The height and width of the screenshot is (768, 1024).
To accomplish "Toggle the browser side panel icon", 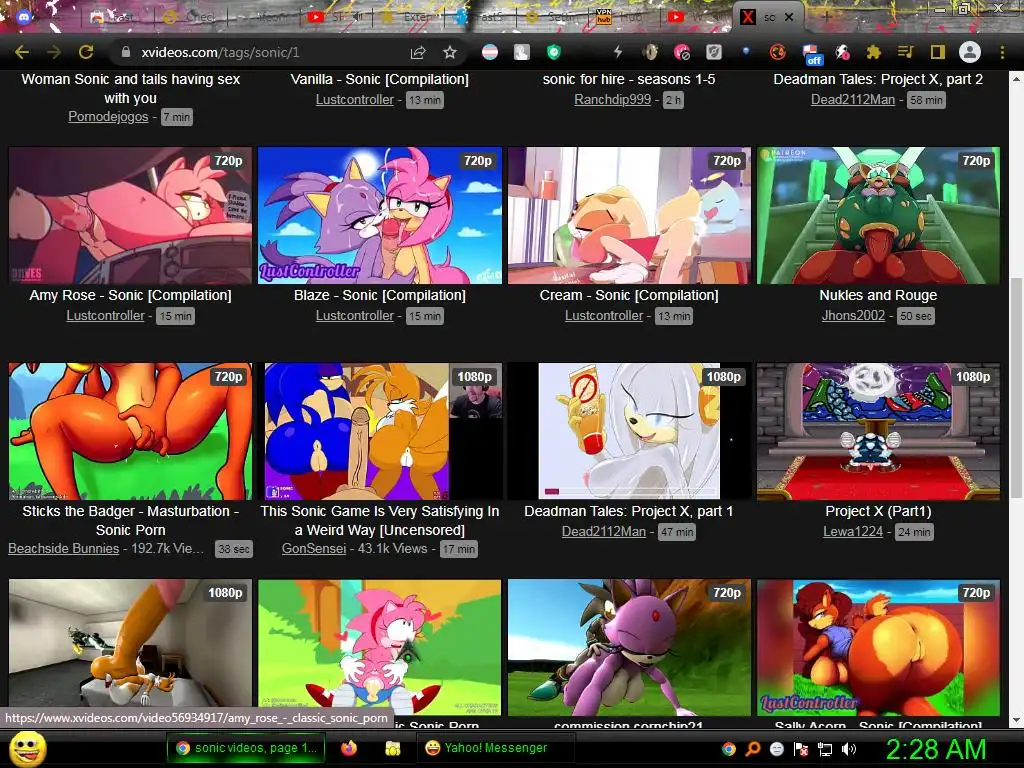I will click(x=937, y=52).
